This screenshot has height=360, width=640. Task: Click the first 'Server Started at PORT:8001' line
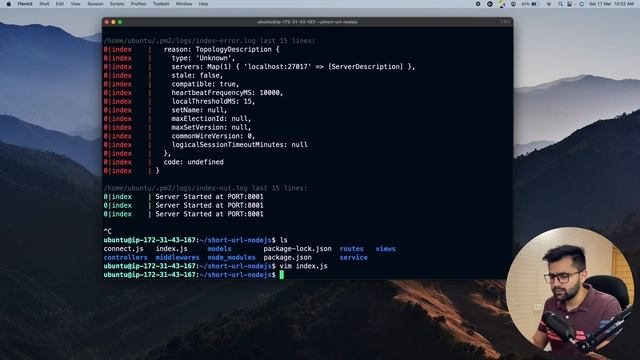[x=209, y=197]
